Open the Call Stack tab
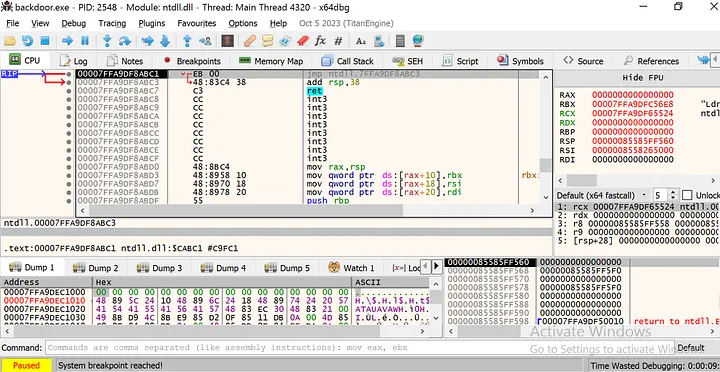Screen dimensions: 720x372 pyautogui.click(x=348, y=61)
